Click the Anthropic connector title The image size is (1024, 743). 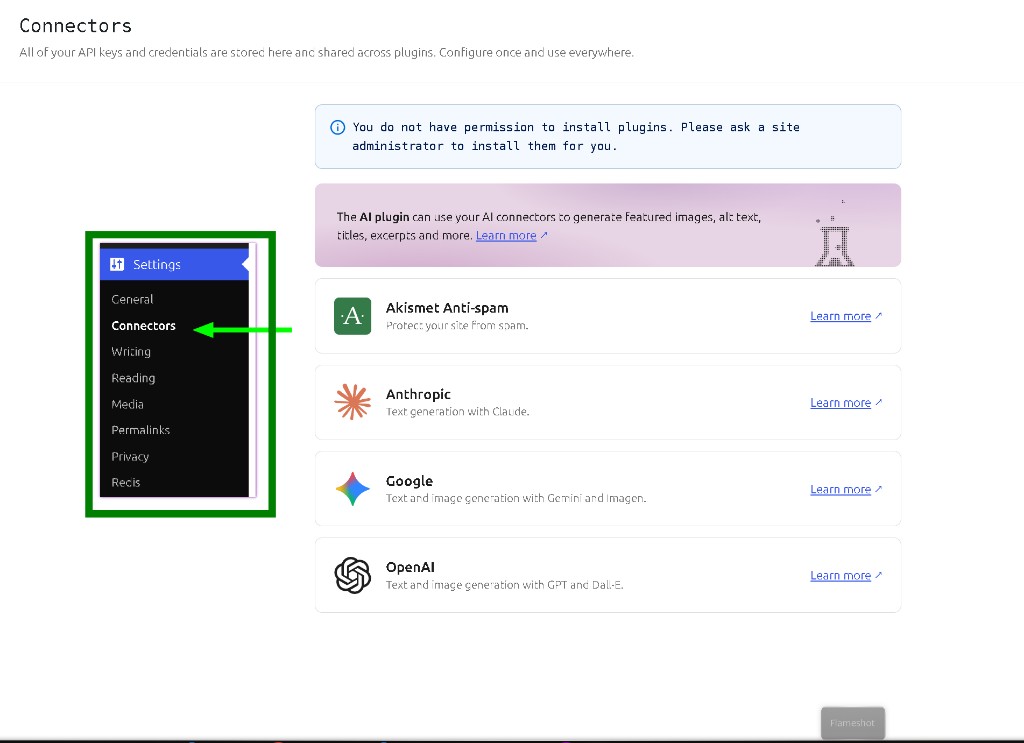pyautogui.click(x=418, y=394)
